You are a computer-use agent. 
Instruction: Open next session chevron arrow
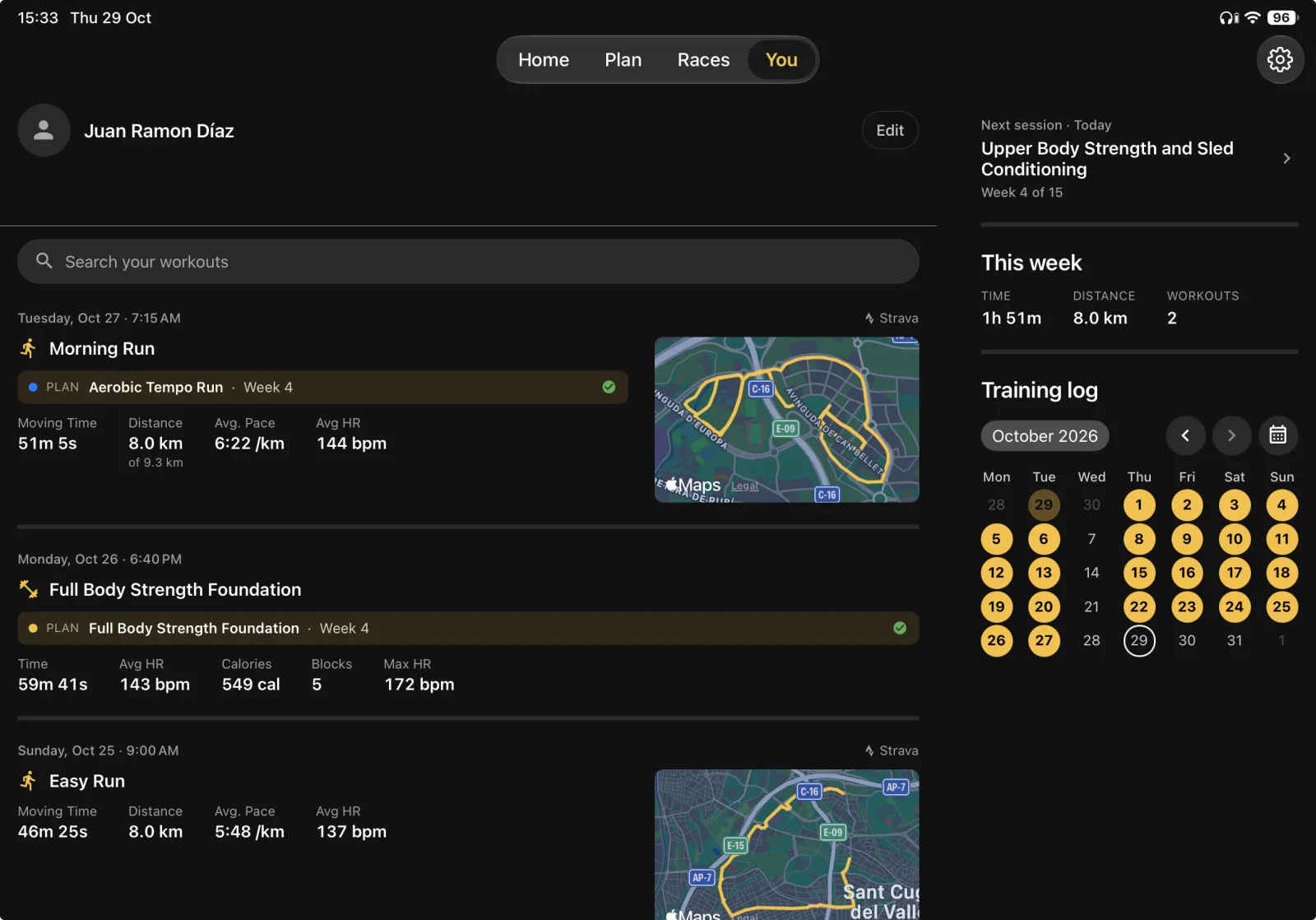(x=1287, y=158)
